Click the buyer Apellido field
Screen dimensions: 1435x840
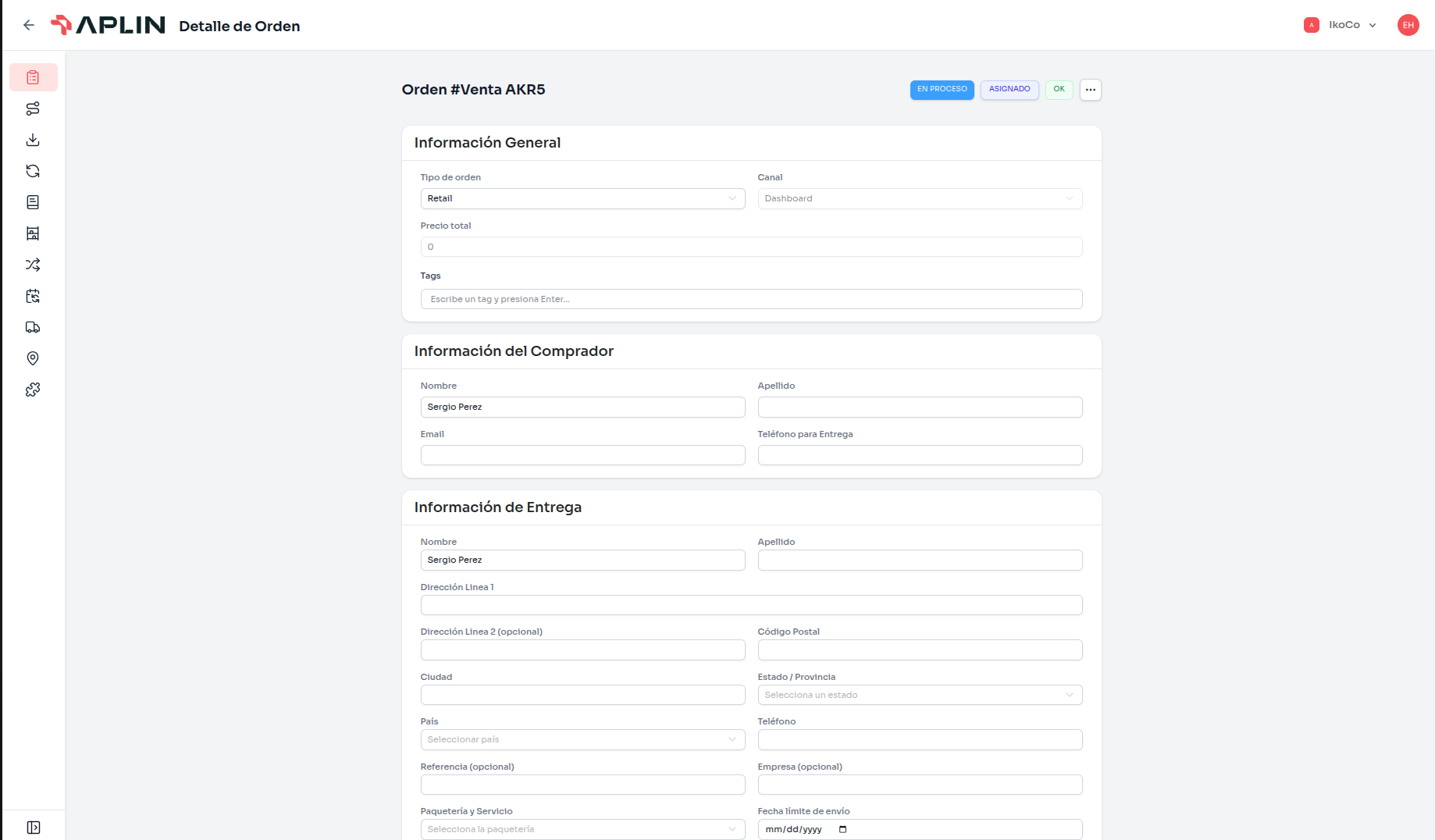coord(920,407)
